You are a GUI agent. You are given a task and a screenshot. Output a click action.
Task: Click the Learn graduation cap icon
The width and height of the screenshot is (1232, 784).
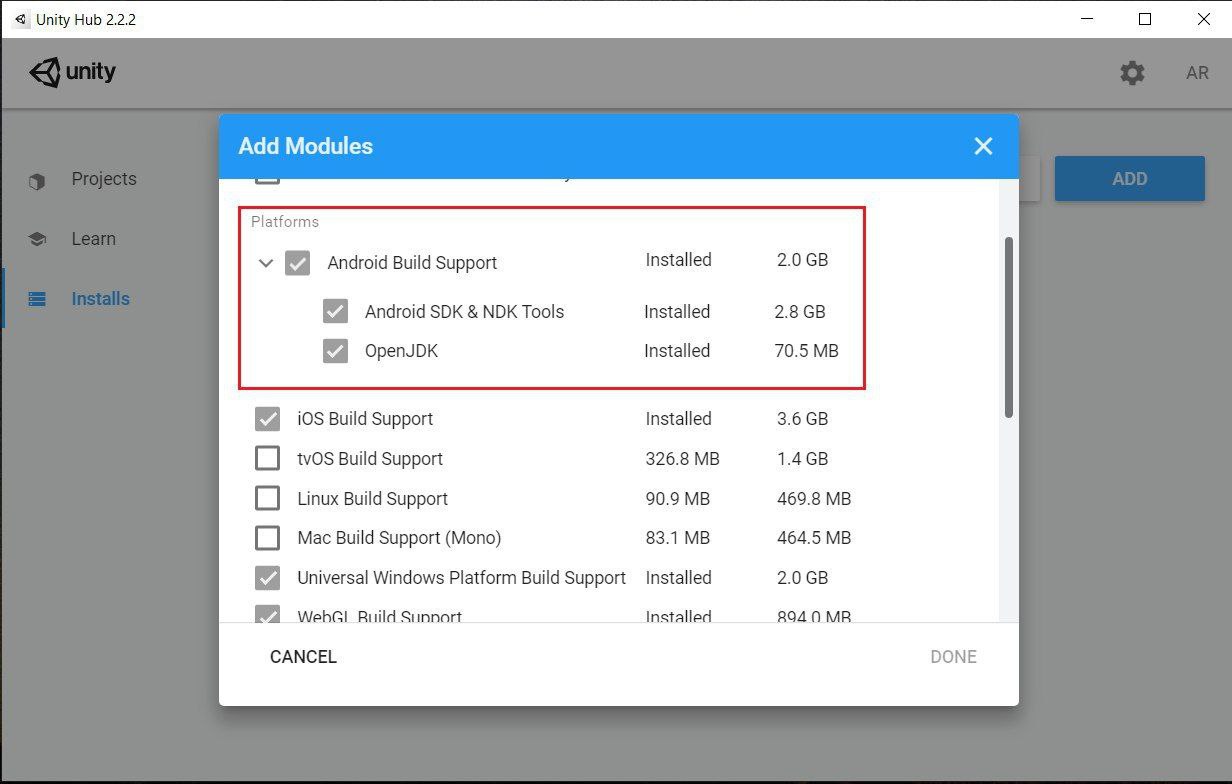(x=37, y=240)
